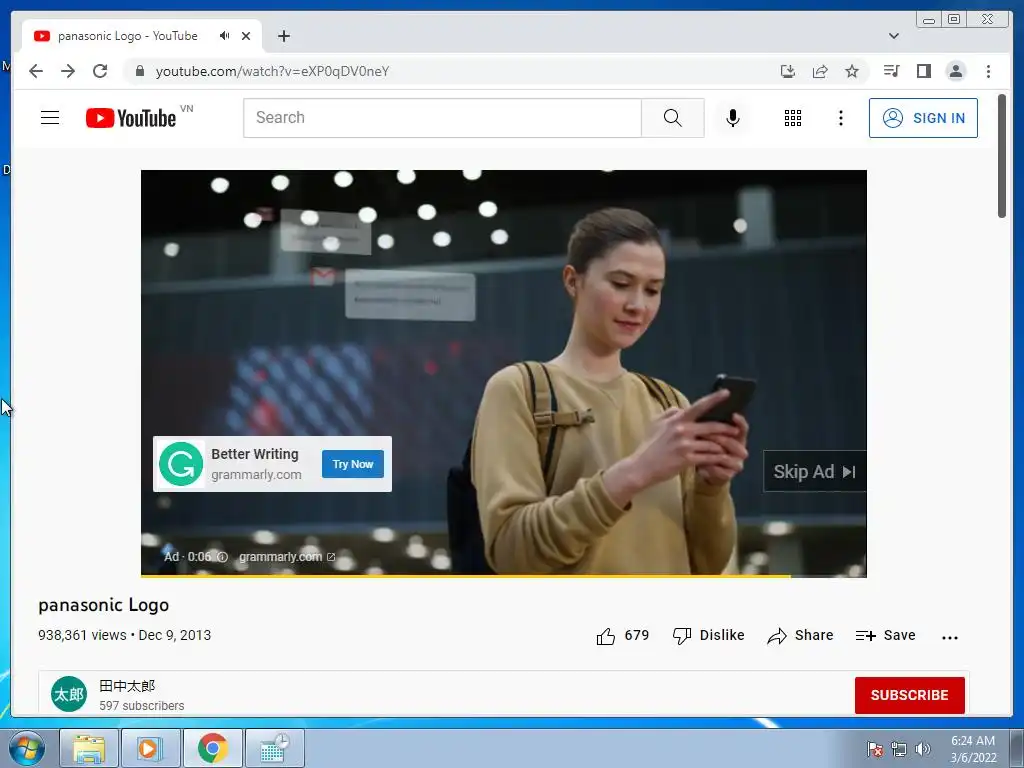Reload the YouTube page
The height and width of the screenshot is (768, 1024).
pos(100,71)
